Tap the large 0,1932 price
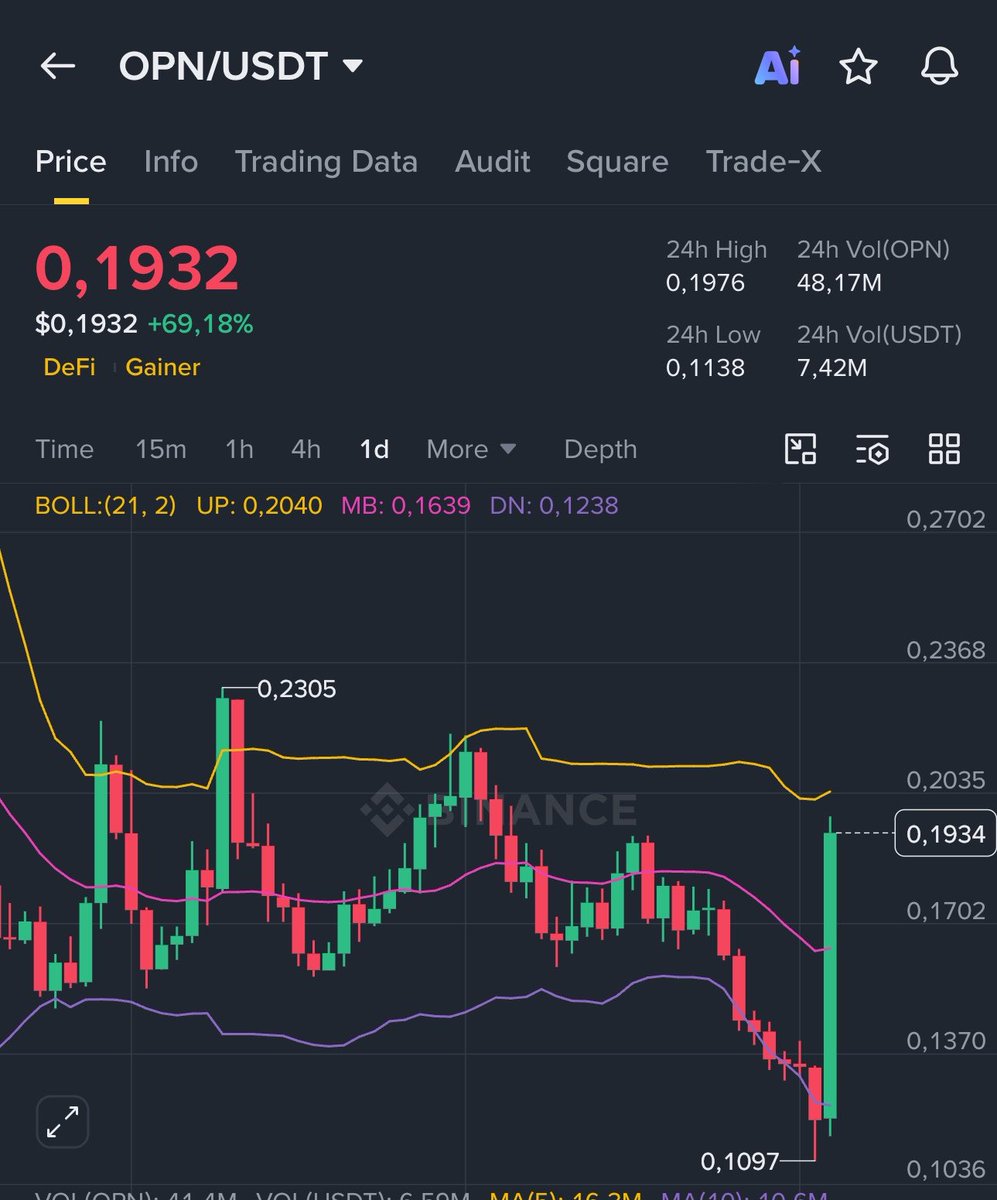This screenshot has width=997, height=1200. click(137, 268)
